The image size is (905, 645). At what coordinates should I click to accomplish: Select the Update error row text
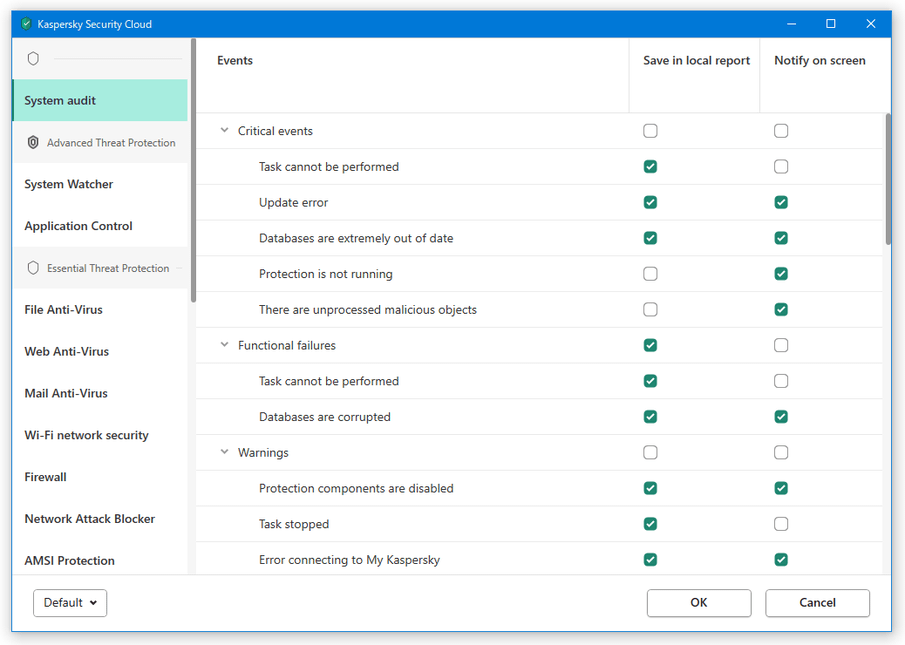click(293, 202)
